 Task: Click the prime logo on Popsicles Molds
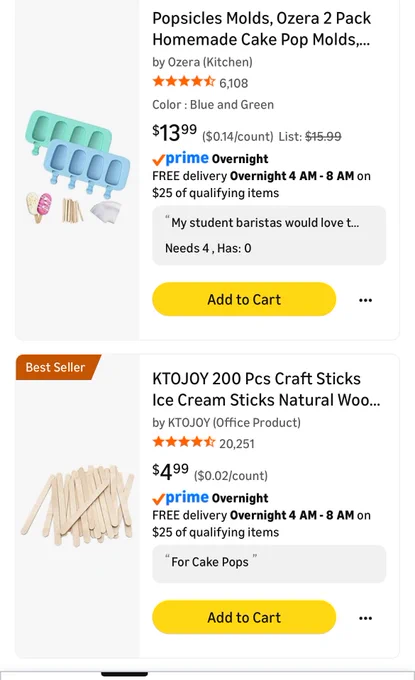click(180, 159)
